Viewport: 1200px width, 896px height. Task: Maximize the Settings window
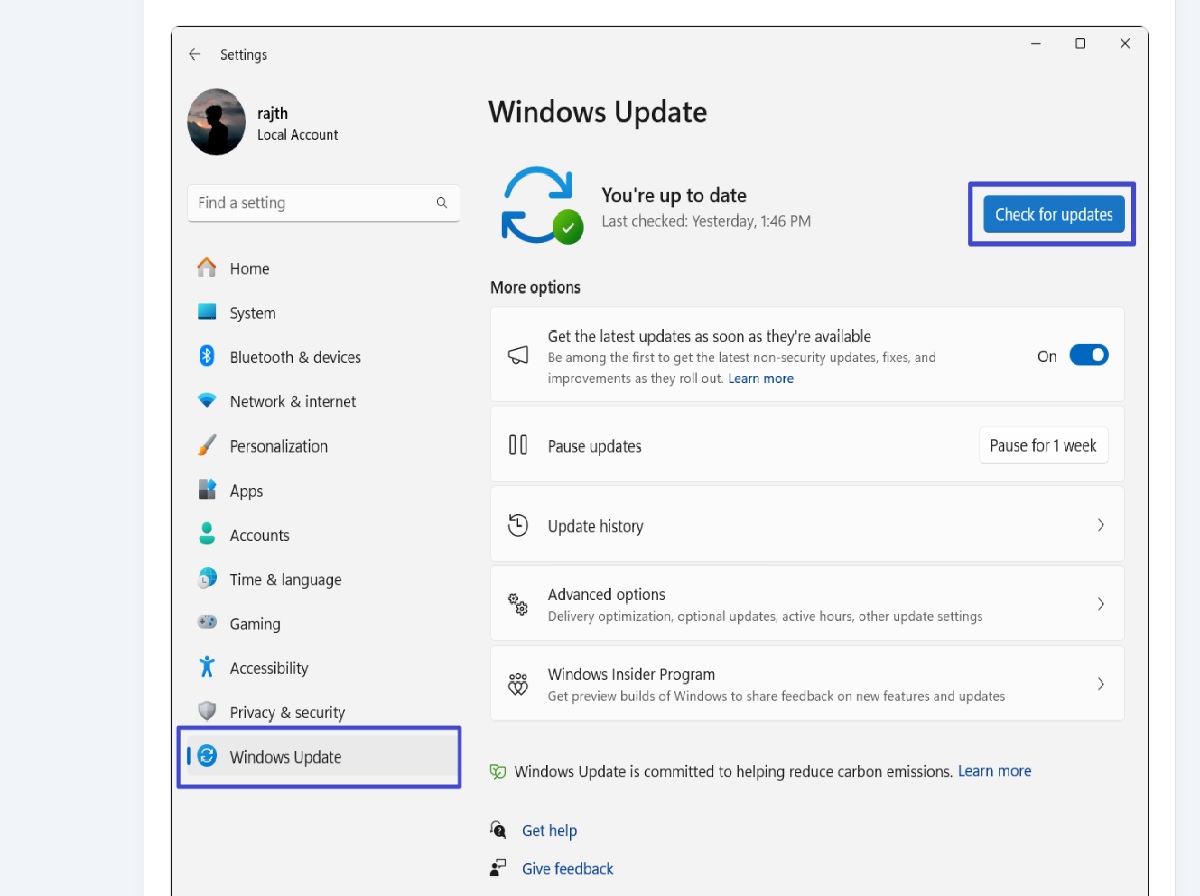point(1080,43)
